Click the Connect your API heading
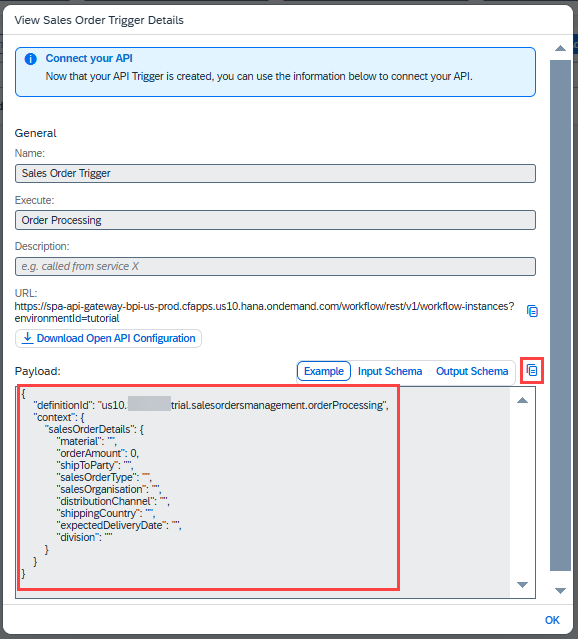Viewport: 578px width, 639px height. click(x=89, y=58)
